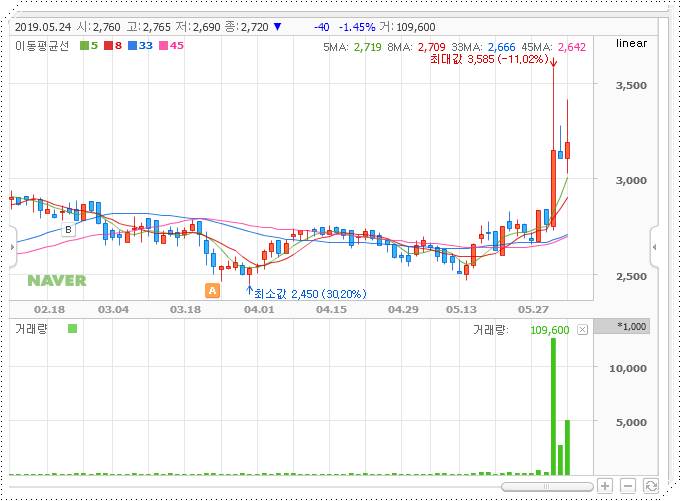Click the linear scale label
The height and width of the screenshot is (501, 681).
click(631, 43)
